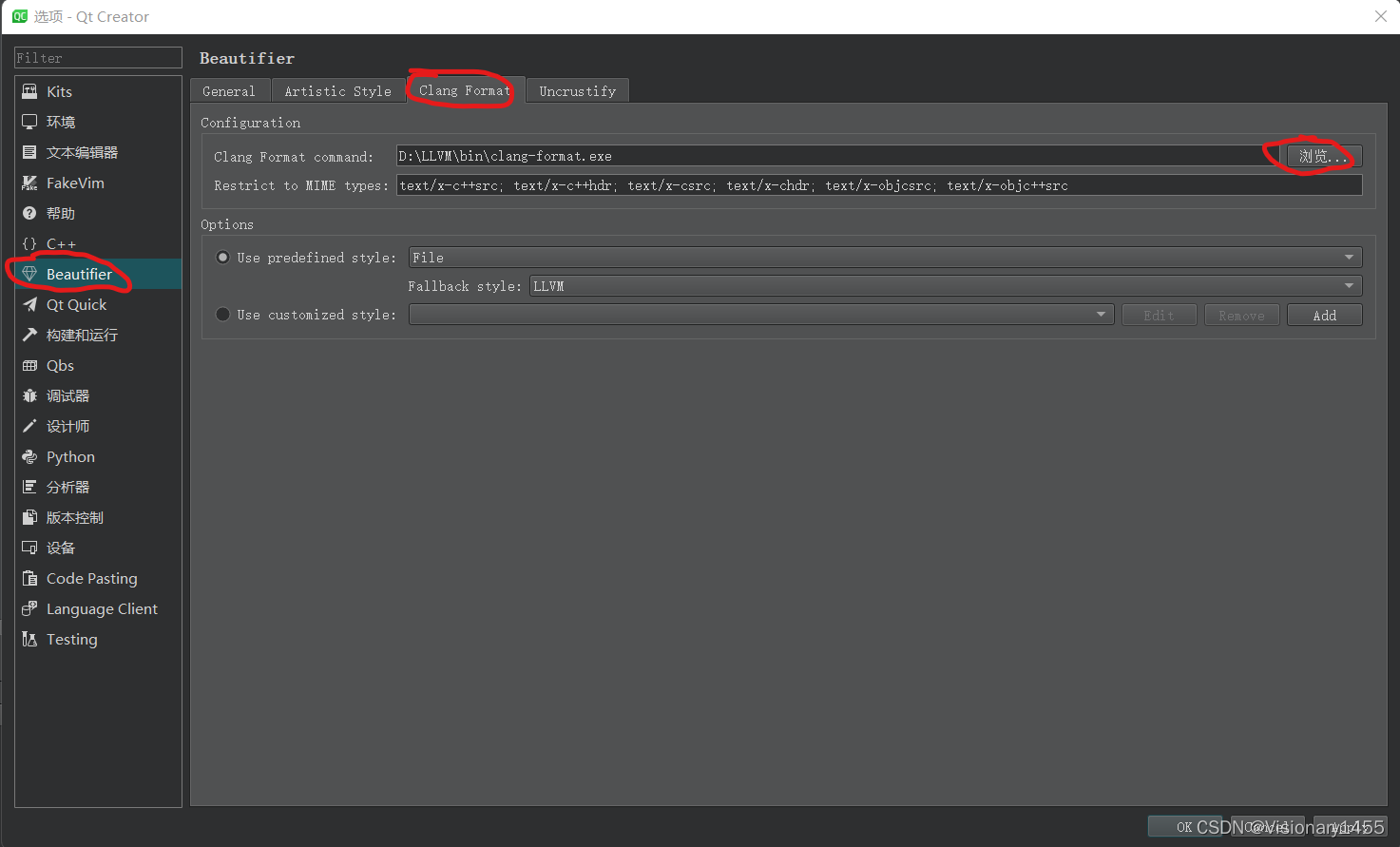This screenshot has height=847, width=1400.
Task: Switch to the Uncrustify tab
Action: 578,91
